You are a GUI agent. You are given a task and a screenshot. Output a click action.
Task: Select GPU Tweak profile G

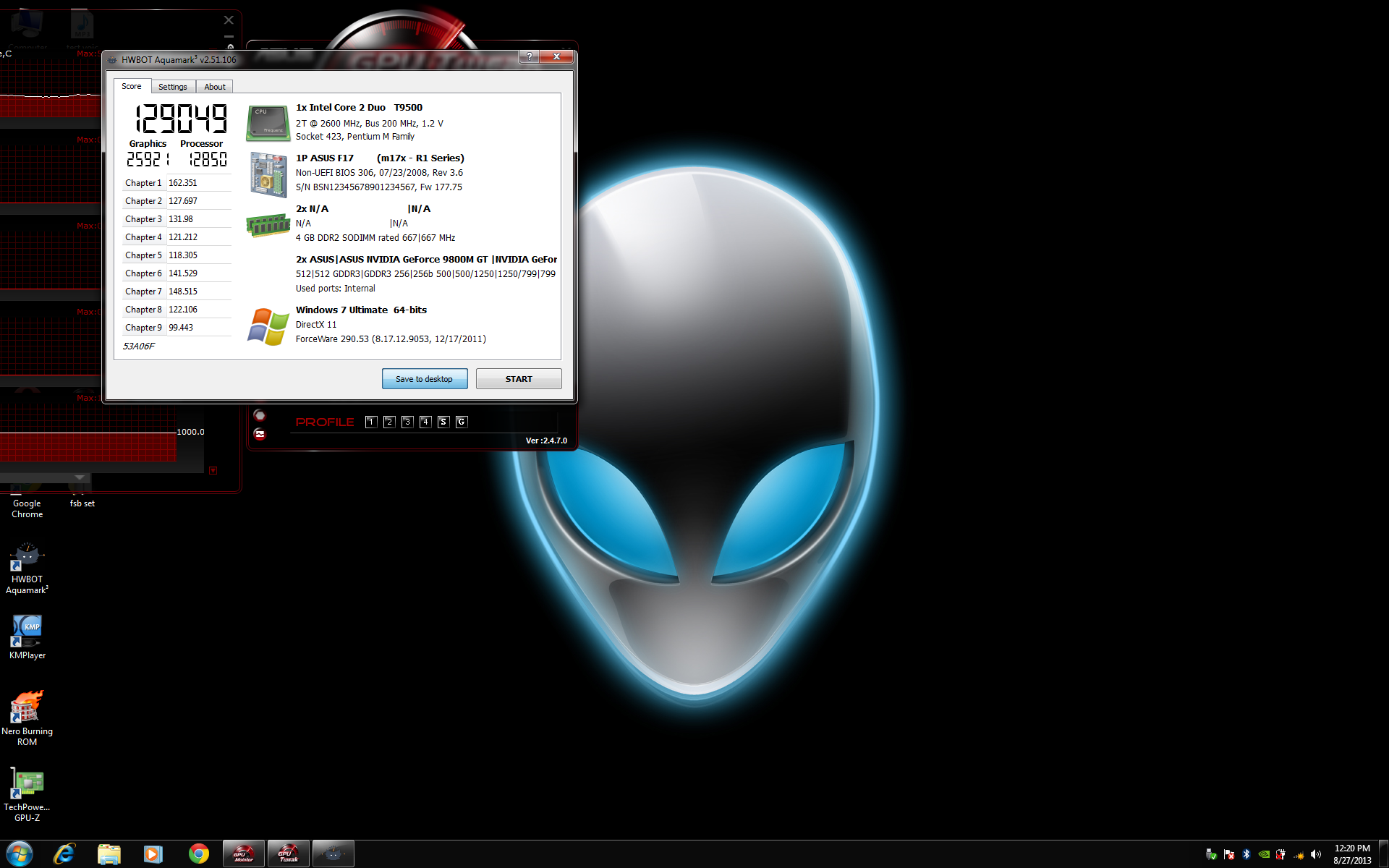462,422
